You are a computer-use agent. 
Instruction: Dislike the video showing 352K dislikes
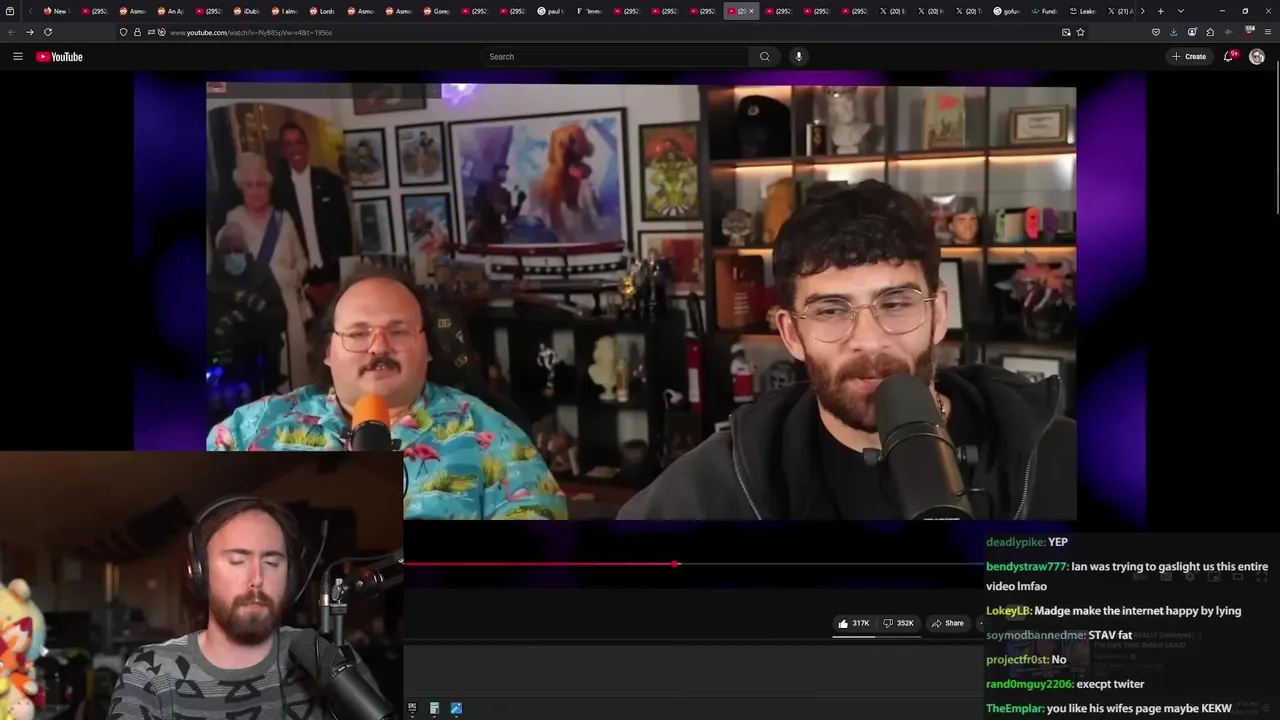point(899,623)
